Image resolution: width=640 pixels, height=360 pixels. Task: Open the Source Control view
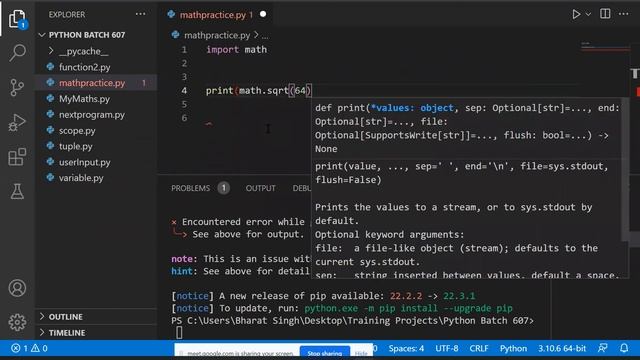point(17,87)
